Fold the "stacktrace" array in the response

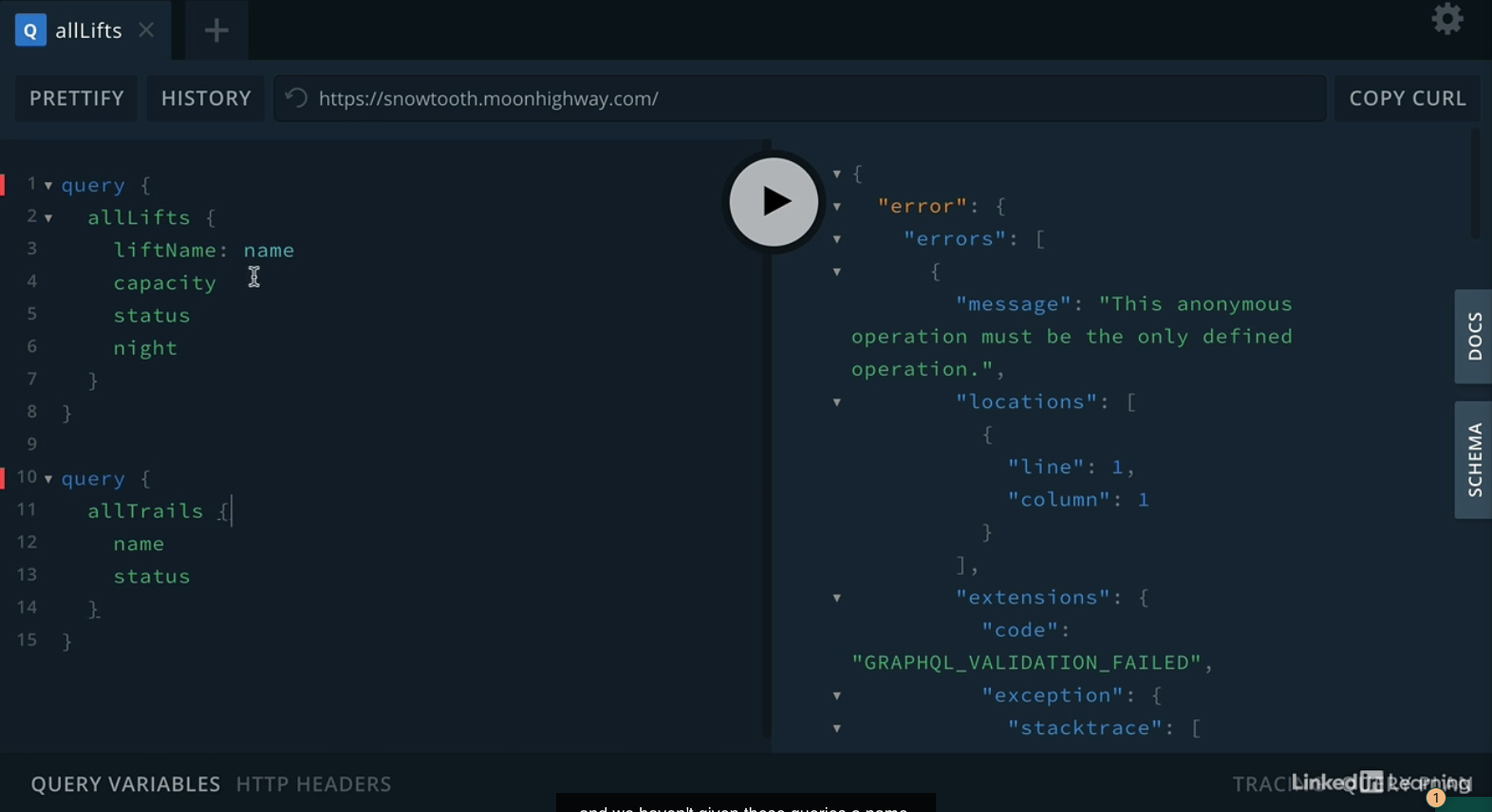(837, 729)
